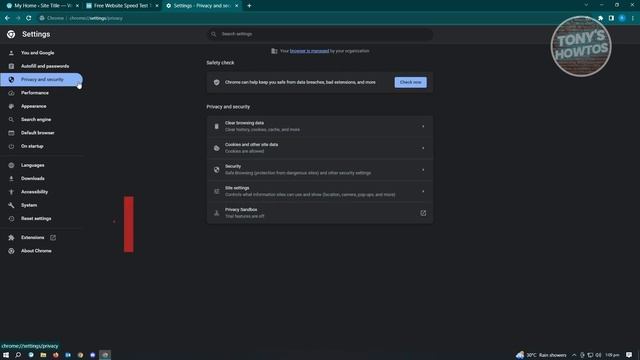Open the System settings page
Screen dimensions: 640x360
[29, 205]
